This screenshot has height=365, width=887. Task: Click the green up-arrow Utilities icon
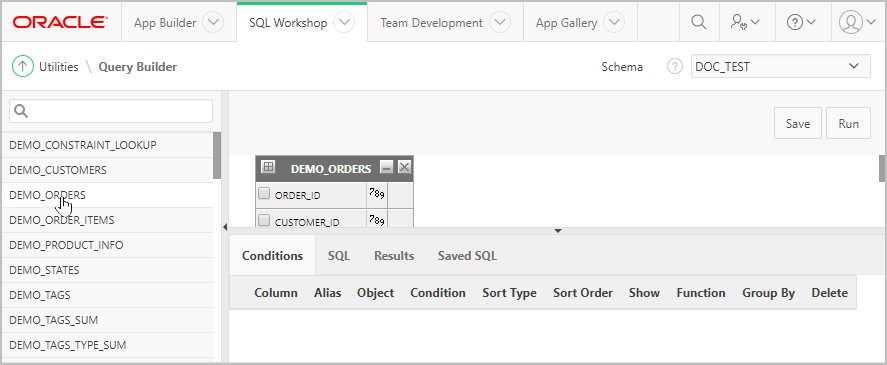click(22, 67)
